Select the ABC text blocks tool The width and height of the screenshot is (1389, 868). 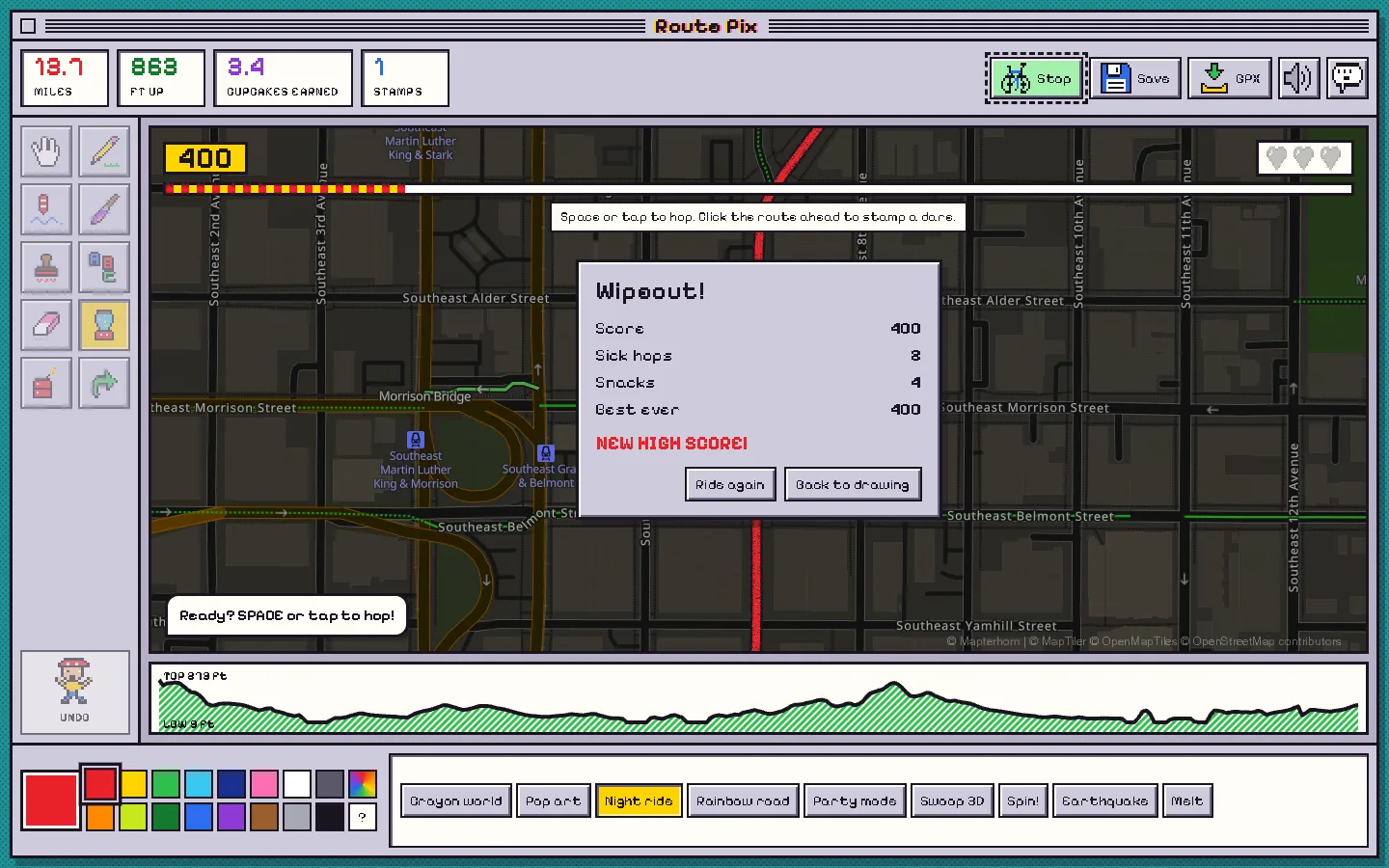104,267
